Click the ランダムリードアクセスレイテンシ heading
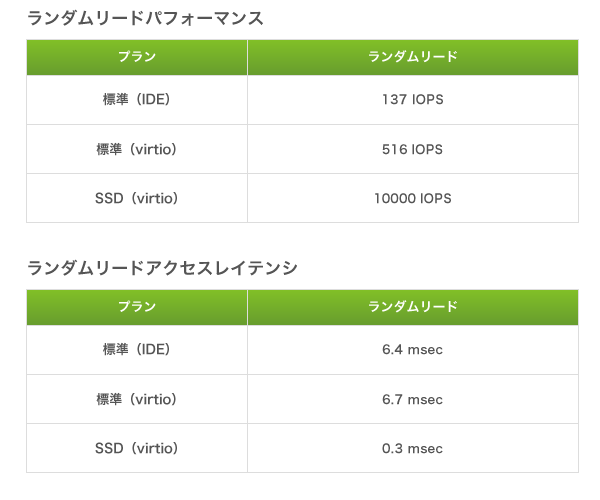This screenshot has height=500, width=600. 162,268
